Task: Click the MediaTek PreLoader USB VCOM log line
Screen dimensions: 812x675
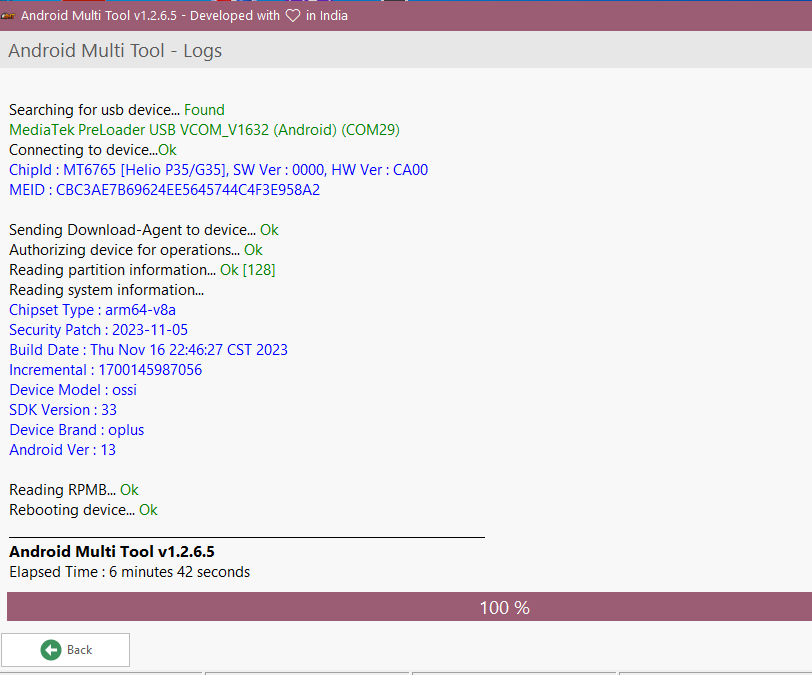Action: (204, 130)
